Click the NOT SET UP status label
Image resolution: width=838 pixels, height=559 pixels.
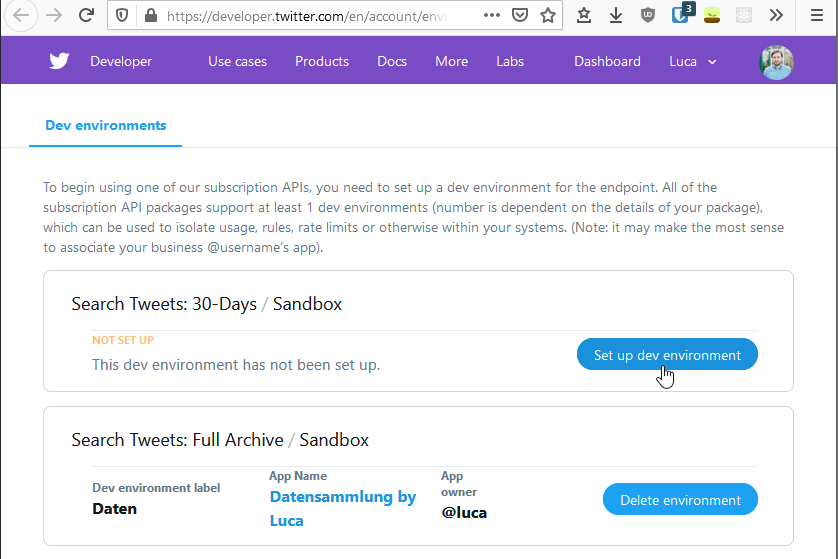(123, 340)
